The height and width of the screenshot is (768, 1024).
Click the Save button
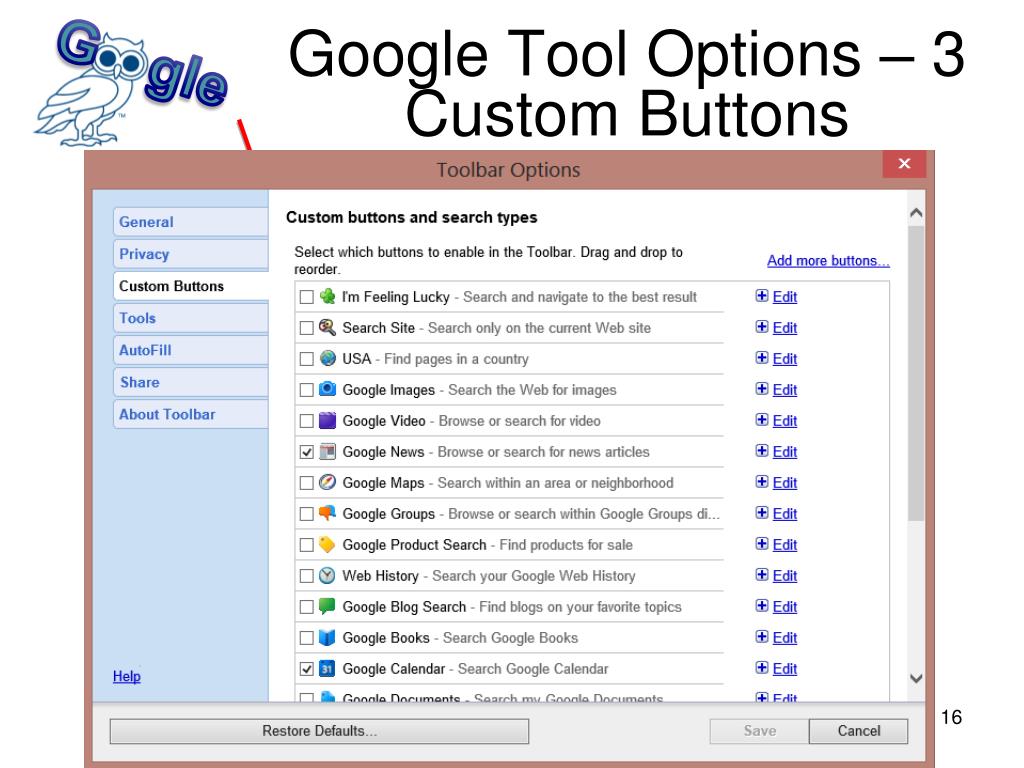[760, 731]
